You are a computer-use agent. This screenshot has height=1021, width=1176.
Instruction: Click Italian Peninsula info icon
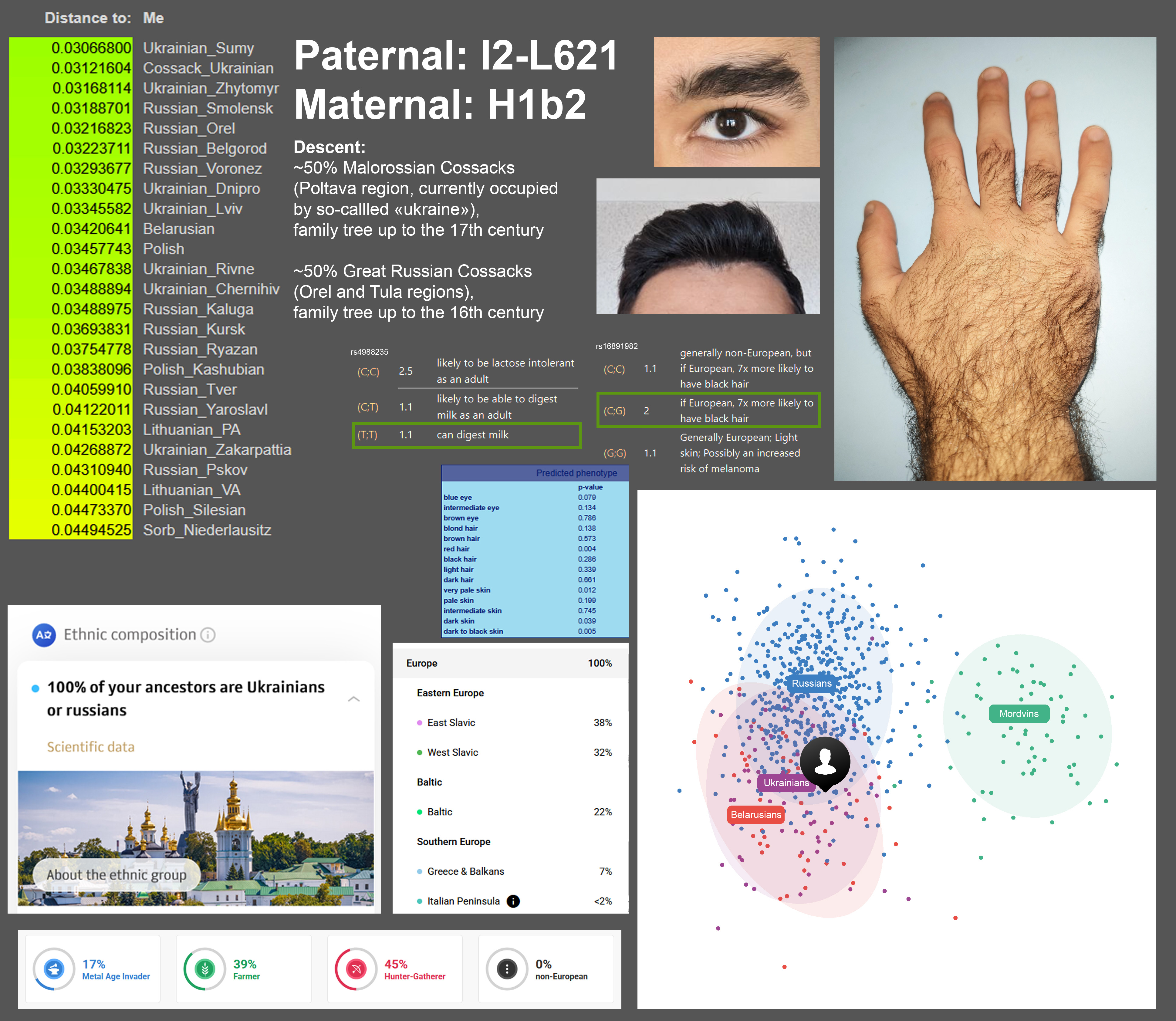click(x=513, y=901)
